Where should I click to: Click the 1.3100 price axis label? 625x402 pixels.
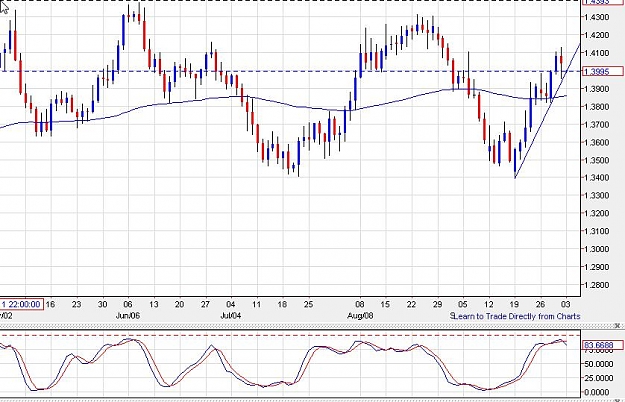[x=597, y=231]
